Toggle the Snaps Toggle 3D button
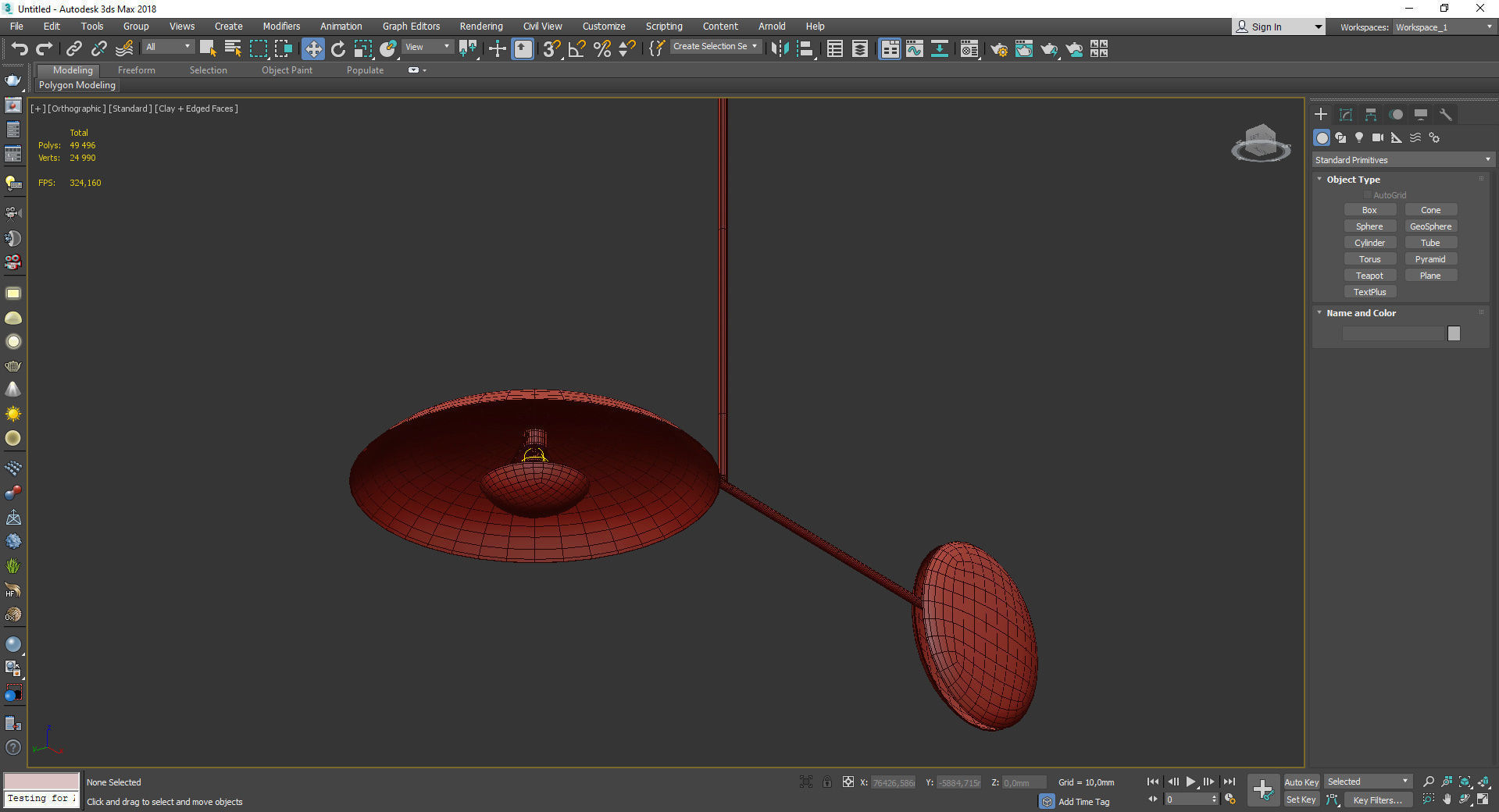The width and height of the screenshot is (1499, 812). click(x=551, y=49)
